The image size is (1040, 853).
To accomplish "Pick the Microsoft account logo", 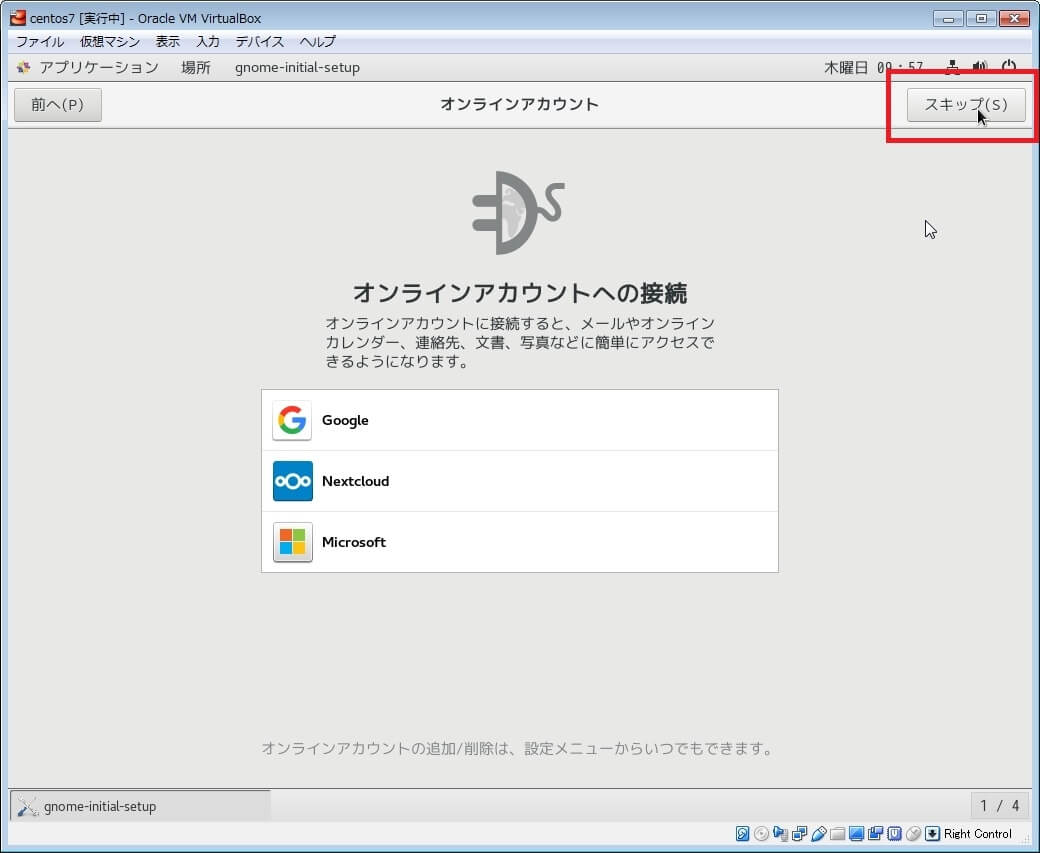I will coord(292,542).
